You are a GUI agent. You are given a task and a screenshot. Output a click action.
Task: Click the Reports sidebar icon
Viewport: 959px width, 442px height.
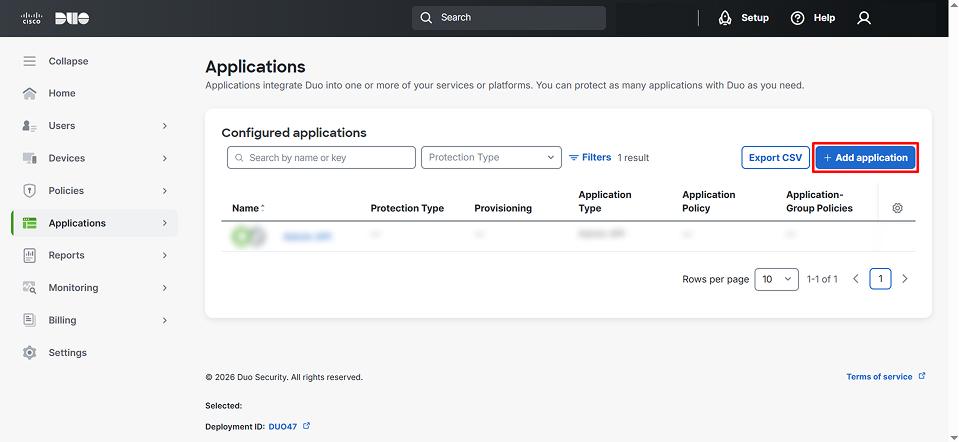tap(29, 256)
